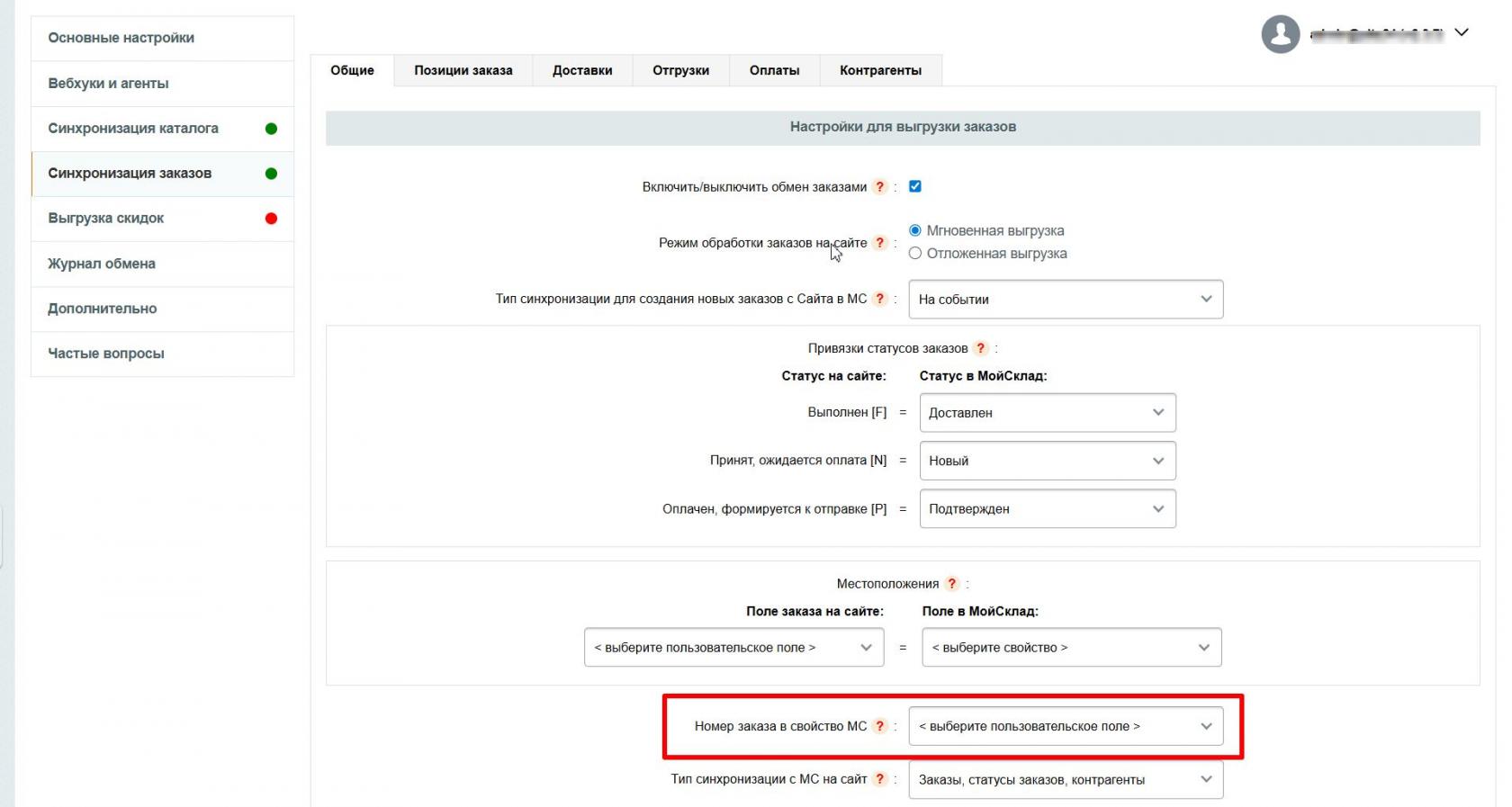Open Журнал обмена in sidebar
Viewport: 1512px width, 807px height.
click(162, 264)
